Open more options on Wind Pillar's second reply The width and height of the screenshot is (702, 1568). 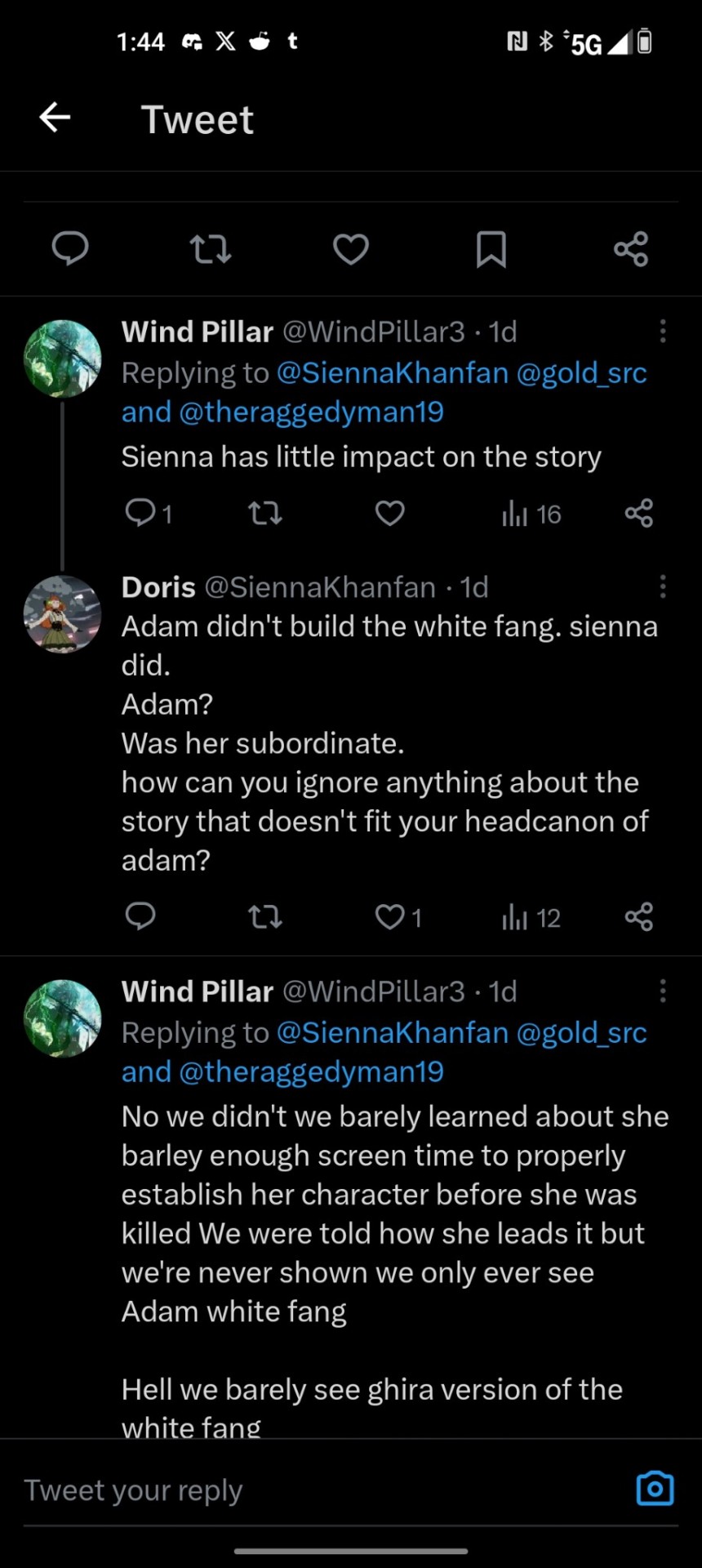click(x=663, y=991)
